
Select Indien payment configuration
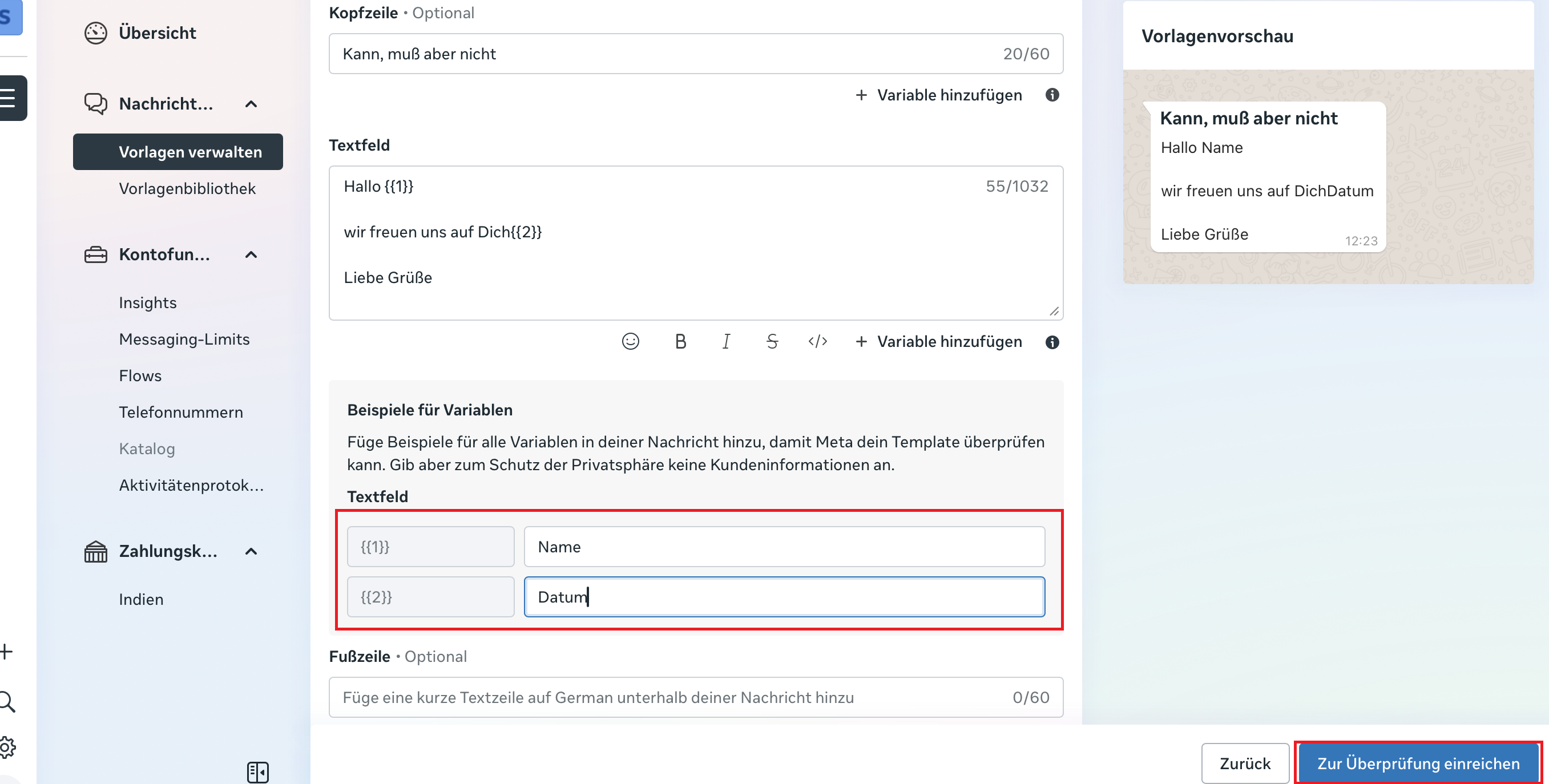click(x=141, y=600)
